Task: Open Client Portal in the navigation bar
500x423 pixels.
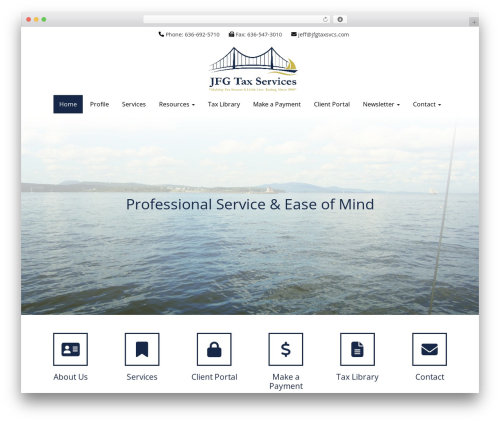Action: (332, 104)
